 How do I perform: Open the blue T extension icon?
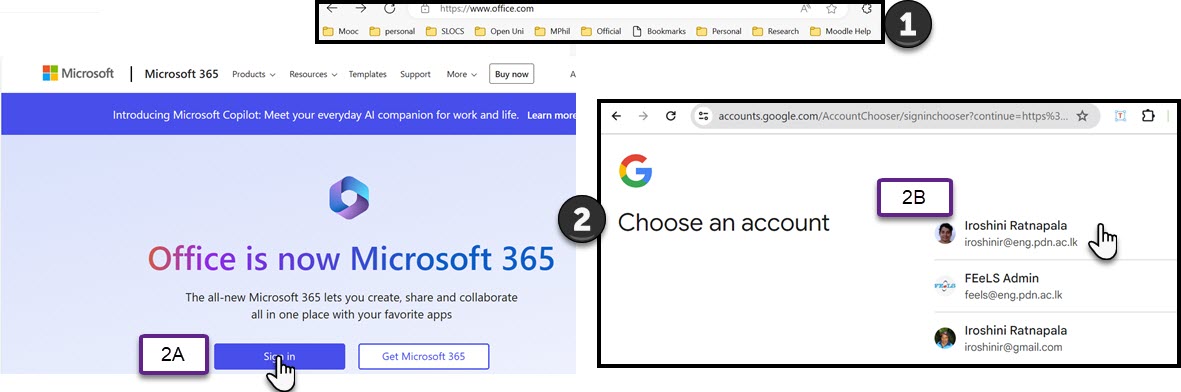coord(1120,116)
